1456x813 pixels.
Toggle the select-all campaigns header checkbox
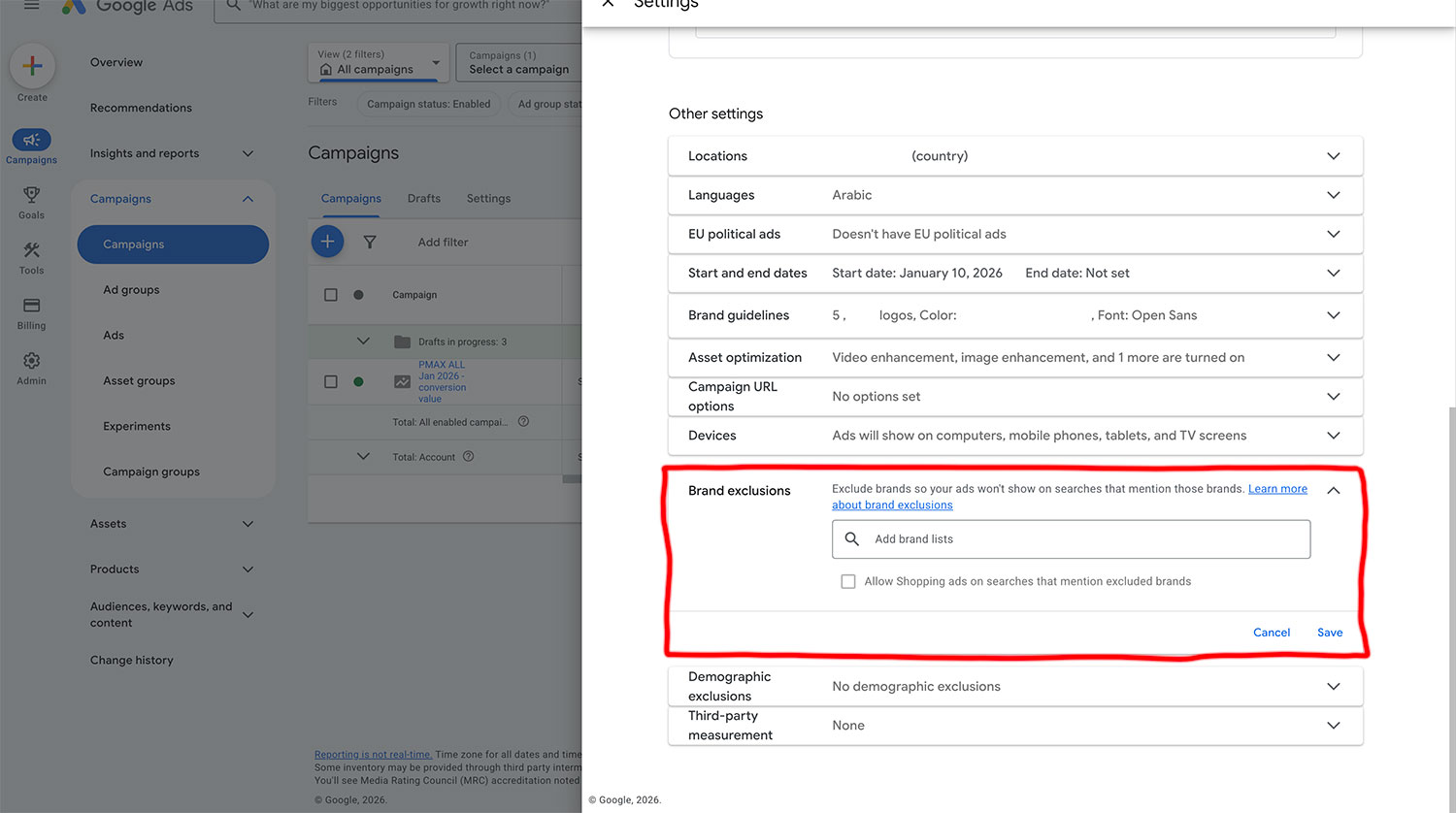coord(331,295)
